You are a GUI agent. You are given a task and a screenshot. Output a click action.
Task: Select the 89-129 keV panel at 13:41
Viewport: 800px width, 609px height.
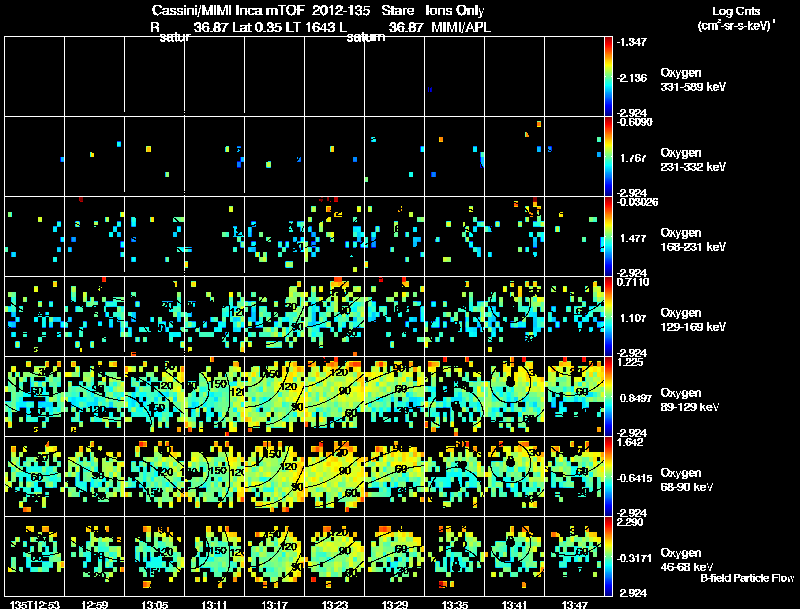coord(514,396)
